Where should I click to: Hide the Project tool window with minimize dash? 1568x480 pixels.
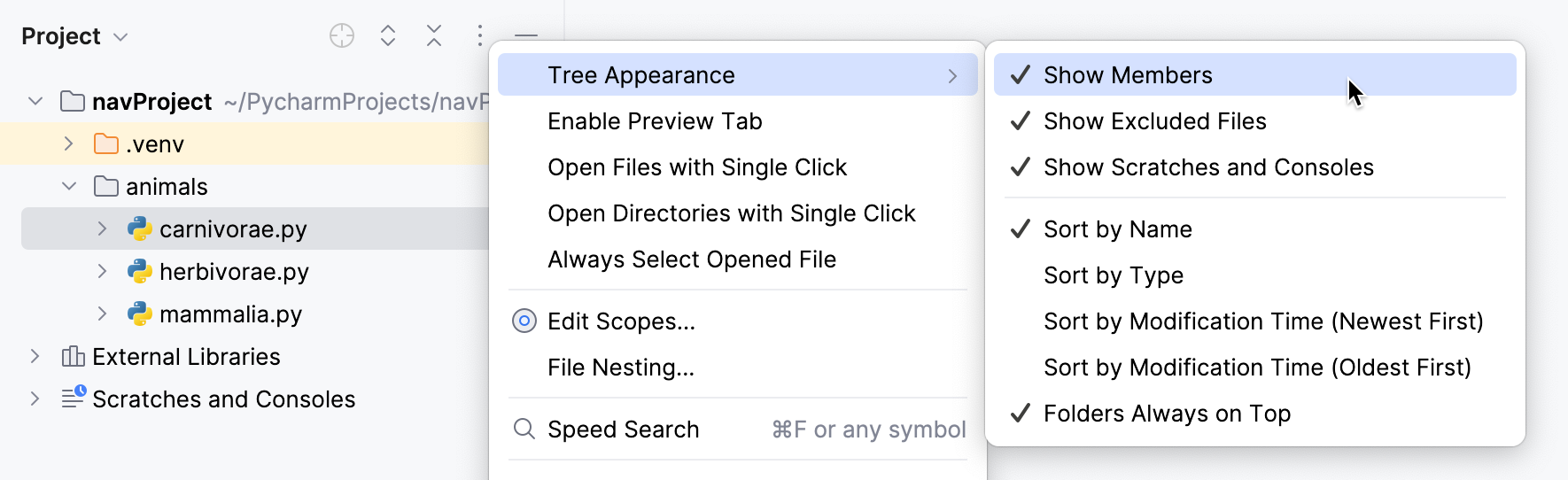coord(526,35)
